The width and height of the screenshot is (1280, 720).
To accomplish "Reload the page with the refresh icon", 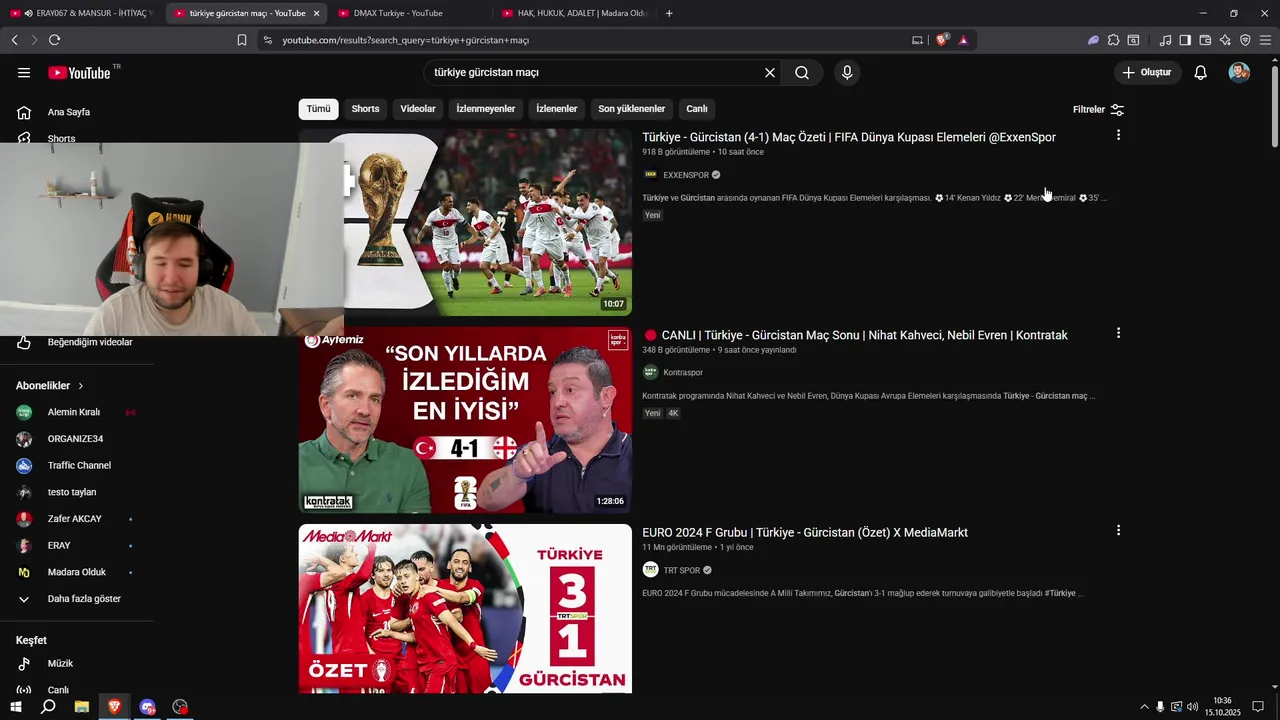I will coord(54,40).
